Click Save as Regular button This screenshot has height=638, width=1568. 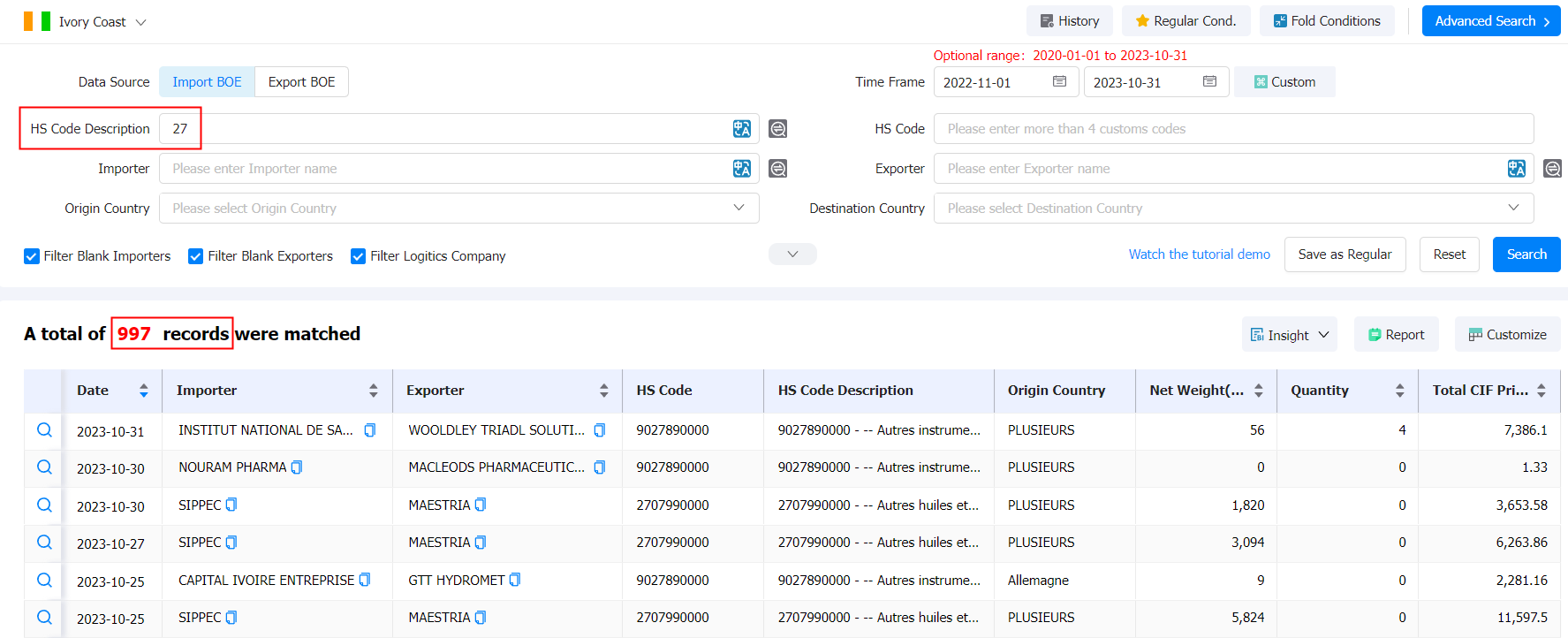[x=1345, y=254]
